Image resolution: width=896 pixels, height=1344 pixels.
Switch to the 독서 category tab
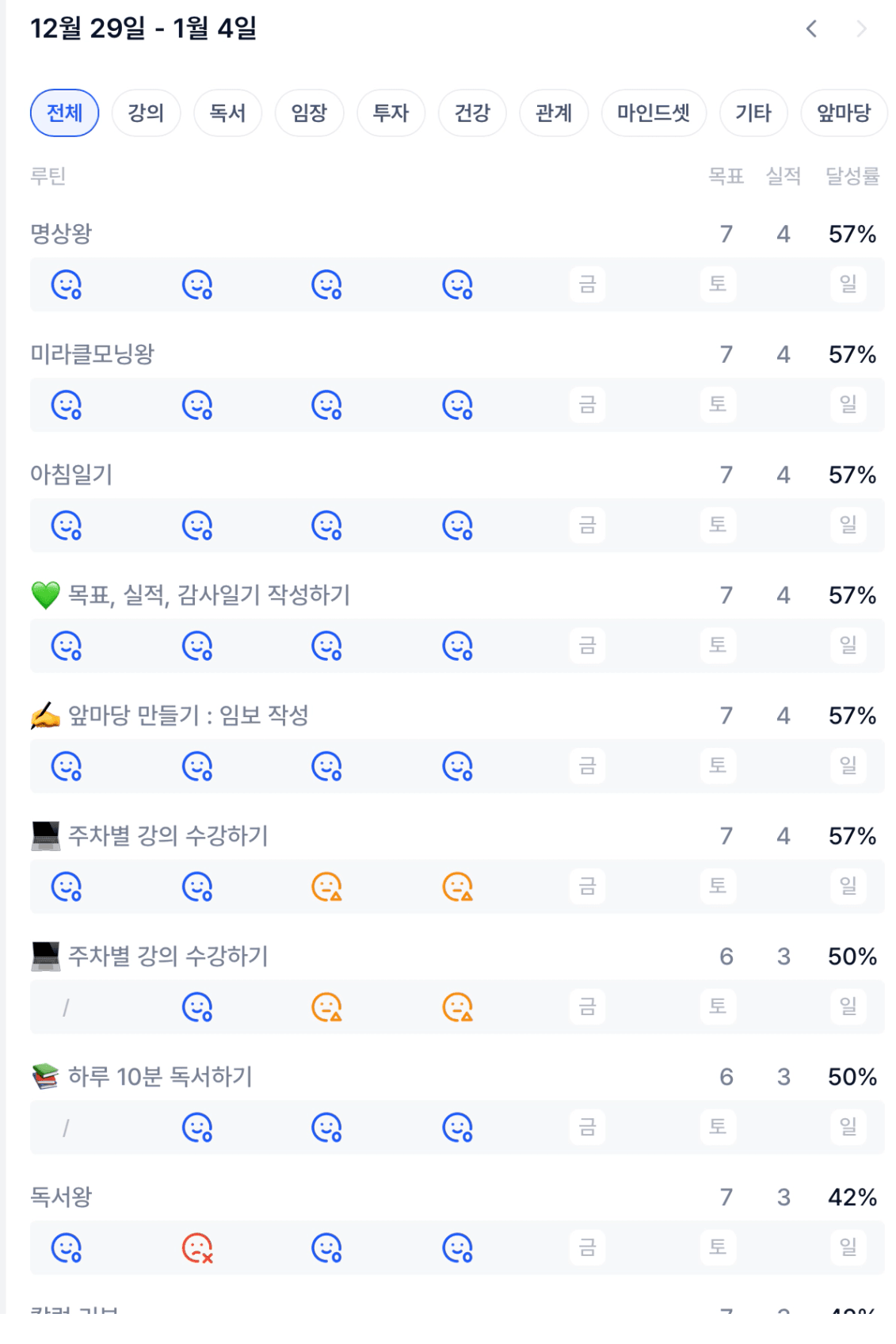(227, 113)
